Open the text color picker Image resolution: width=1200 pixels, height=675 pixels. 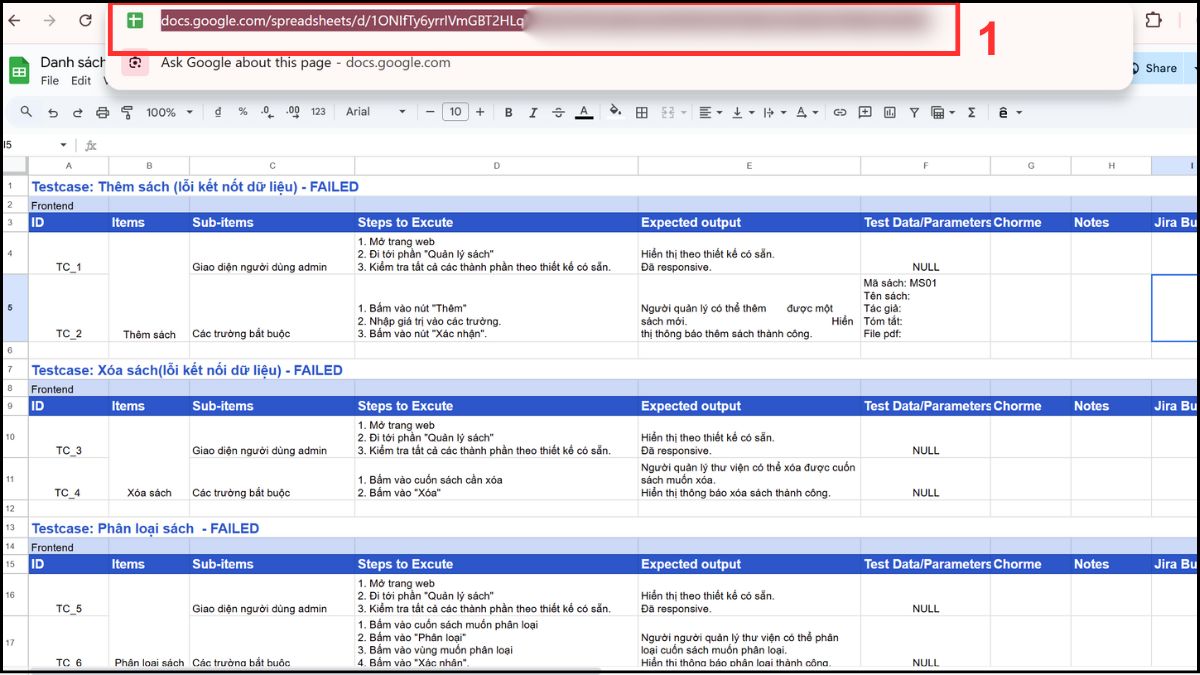pos(583,112)
